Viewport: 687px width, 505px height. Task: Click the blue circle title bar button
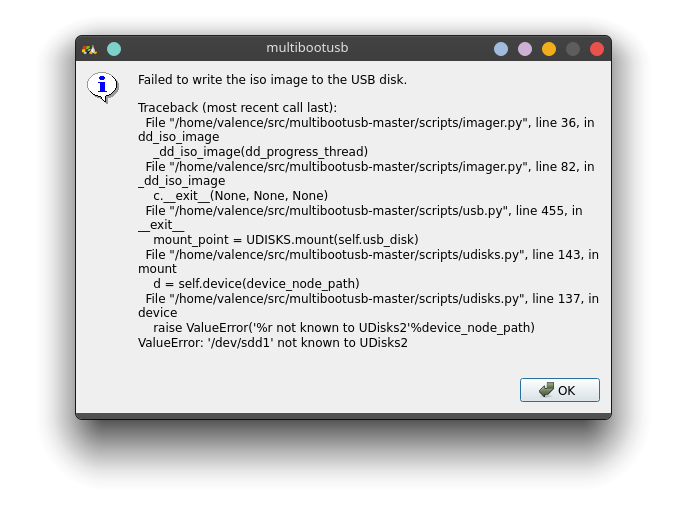tap(501, 49)
